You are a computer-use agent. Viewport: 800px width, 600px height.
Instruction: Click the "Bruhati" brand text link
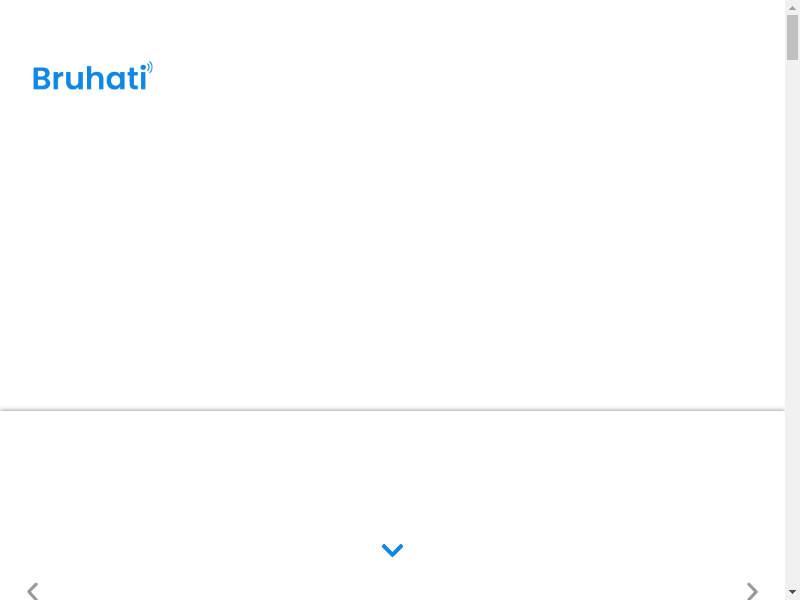[88, 79]
